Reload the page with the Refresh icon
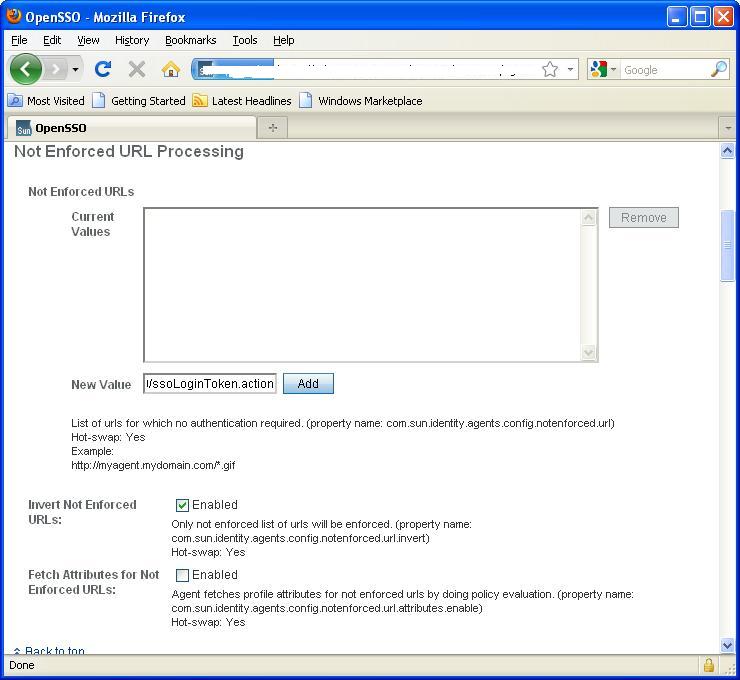The height and width of the screenshot is (680, 740). click(103, 69)
